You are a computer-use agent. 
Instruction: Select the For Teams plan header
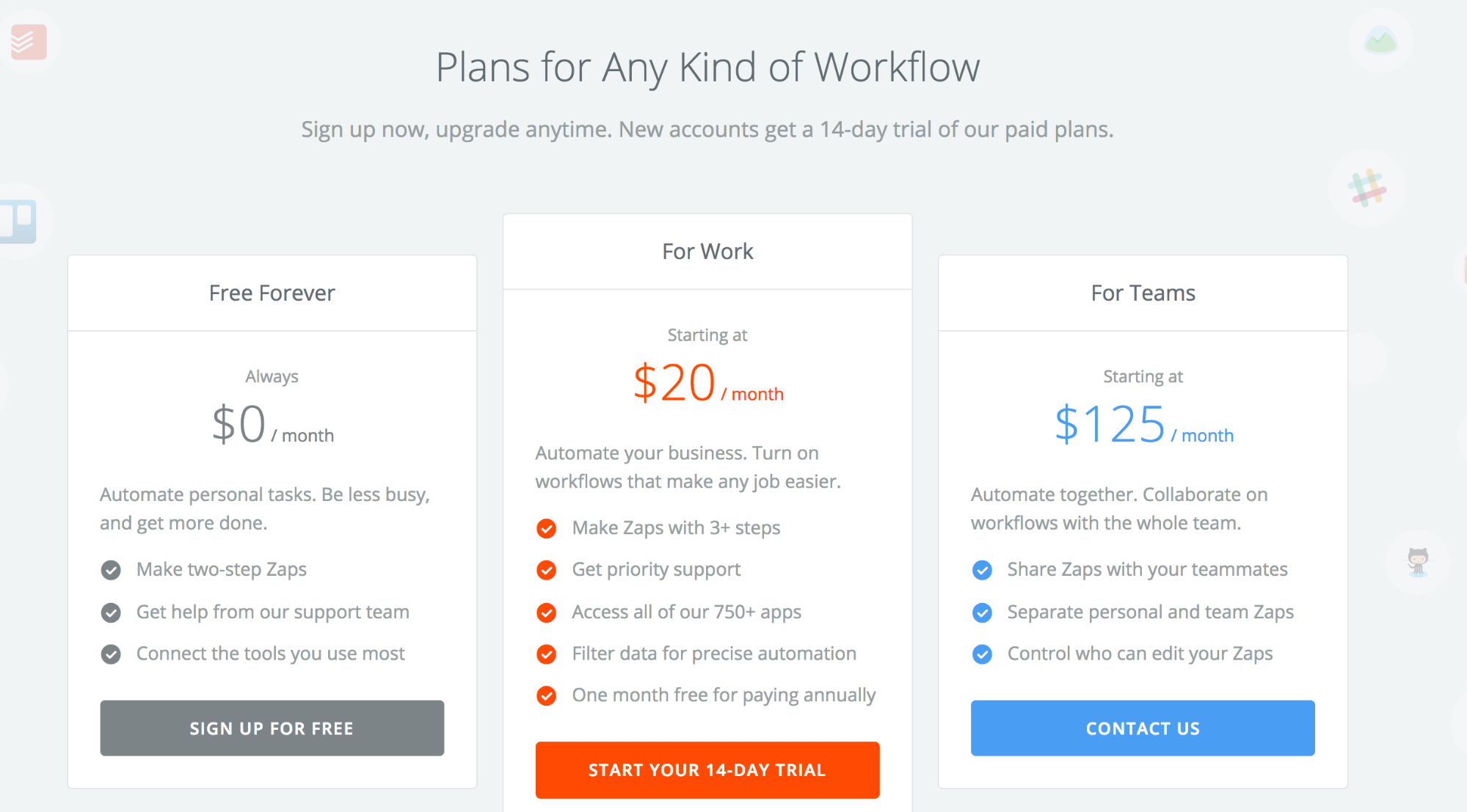pos(1143,293)
